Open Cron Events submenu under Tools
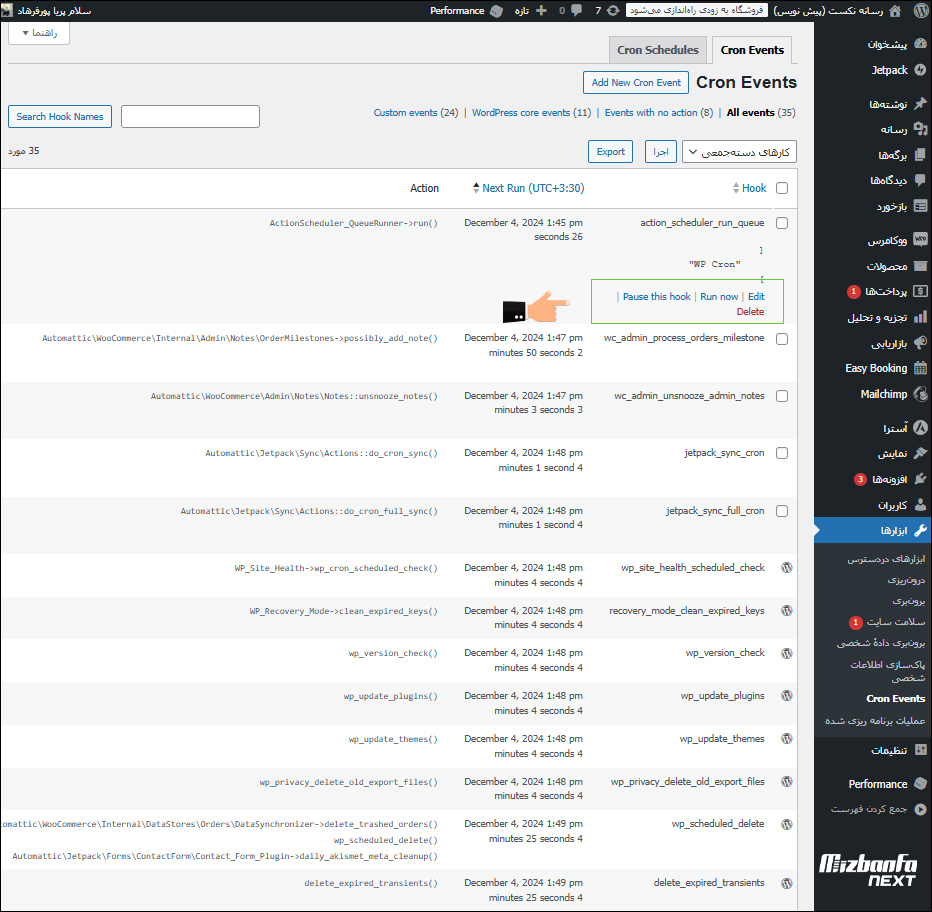This screenshot has width=932, height=912. click(895, 699)
